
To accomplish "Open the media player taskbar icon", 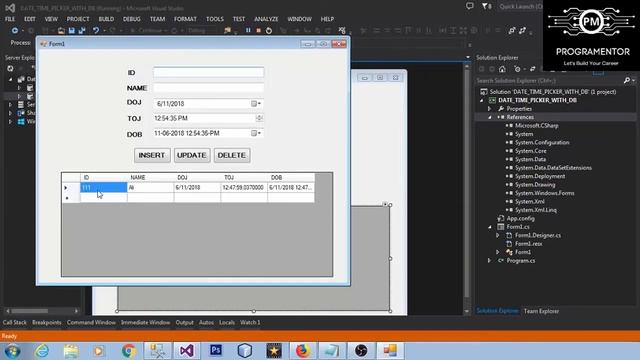I will pyautogui.click(x=99, y=351).
